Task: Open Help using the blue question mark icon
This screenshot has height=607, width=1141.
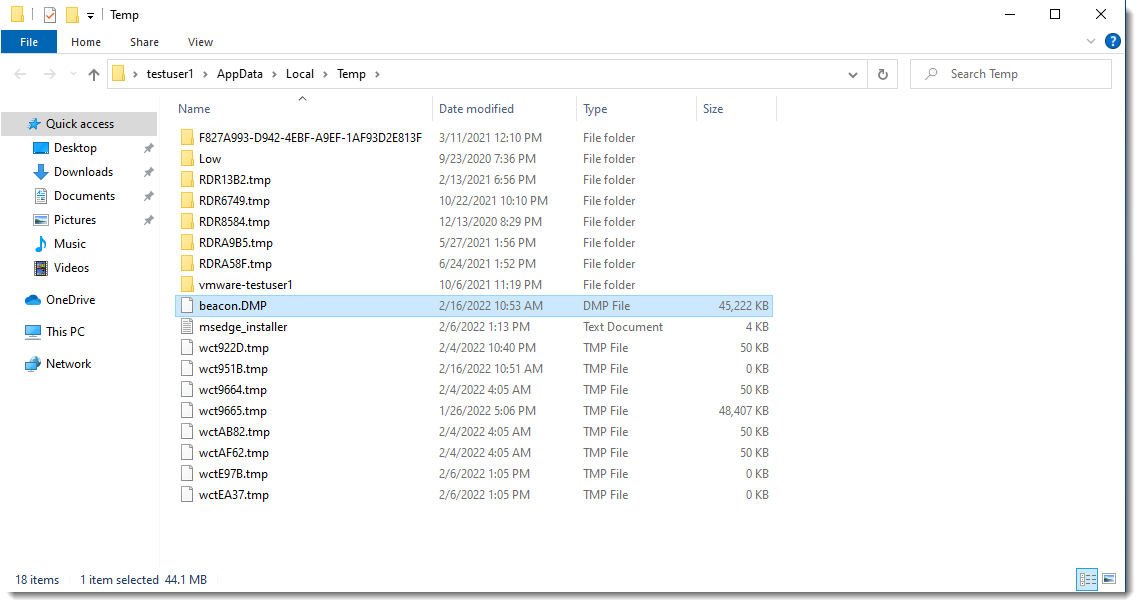Action: [1113, 41]
